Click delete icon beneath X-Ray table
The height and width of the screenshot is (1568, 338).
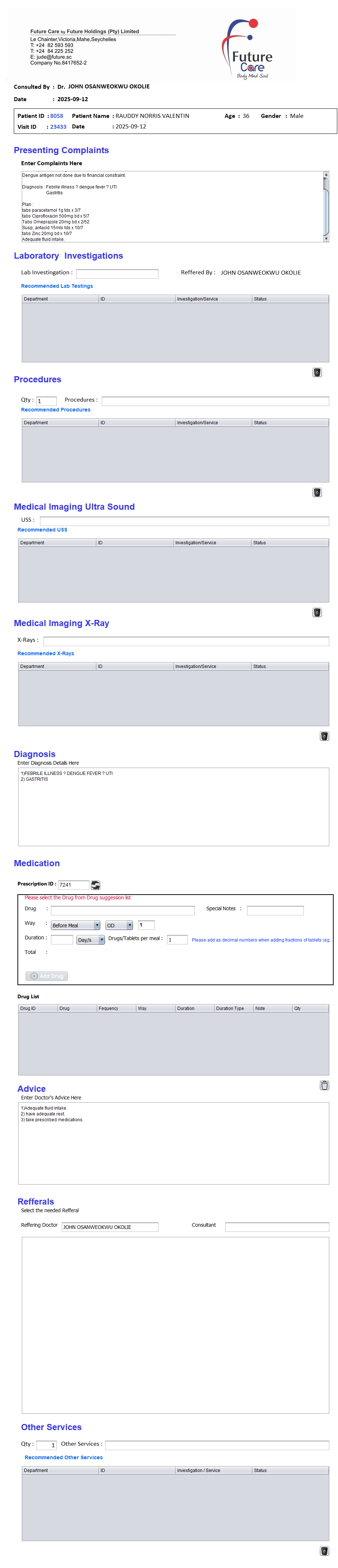(x=324, y=735)
